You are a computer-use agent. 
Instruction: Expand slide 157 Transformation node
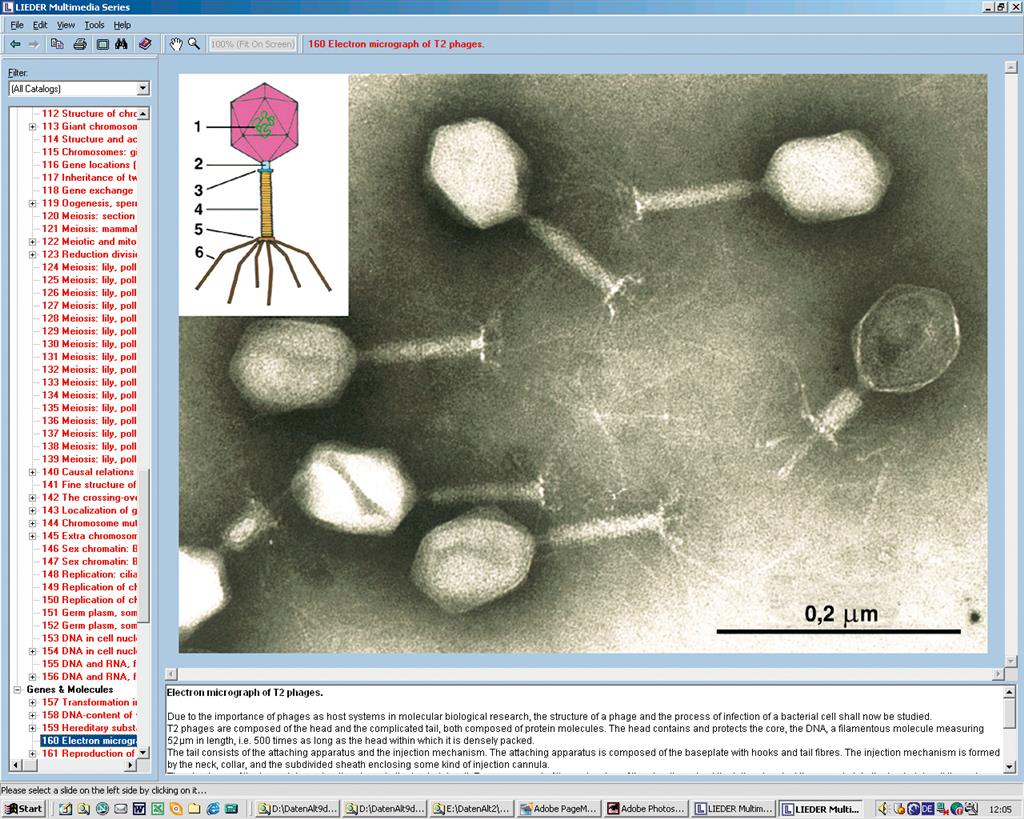(32, 703)
